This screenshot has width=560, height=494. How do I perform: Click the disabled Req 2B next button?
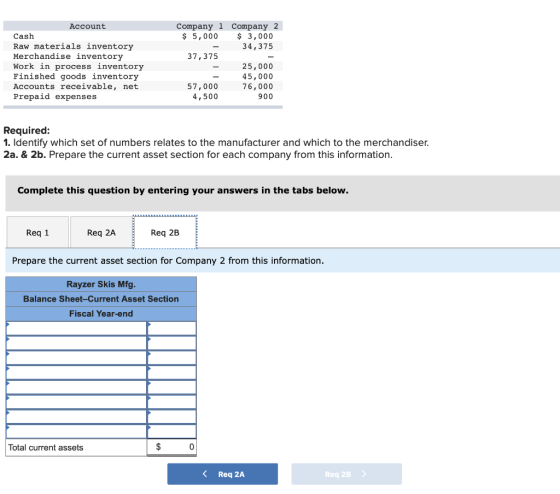346,474
